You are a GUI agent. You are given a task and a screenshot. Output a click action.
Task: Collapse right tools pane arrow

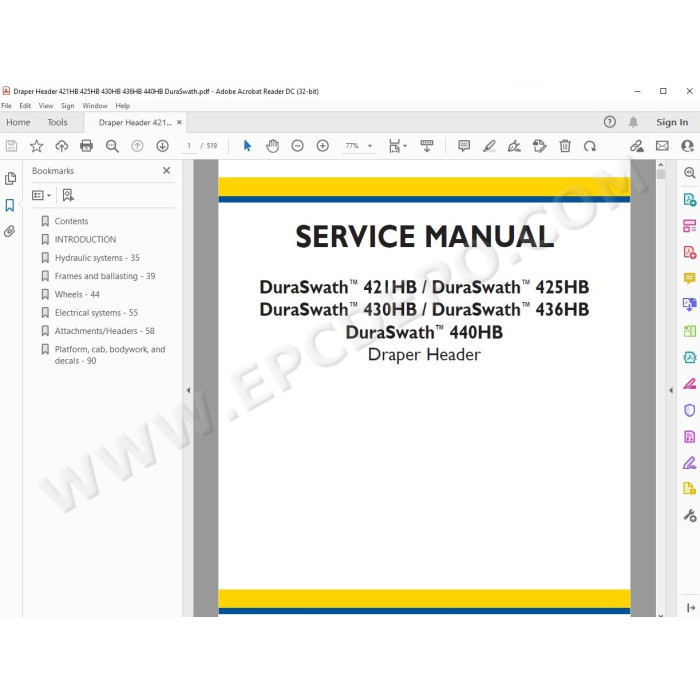coord(671,390)
